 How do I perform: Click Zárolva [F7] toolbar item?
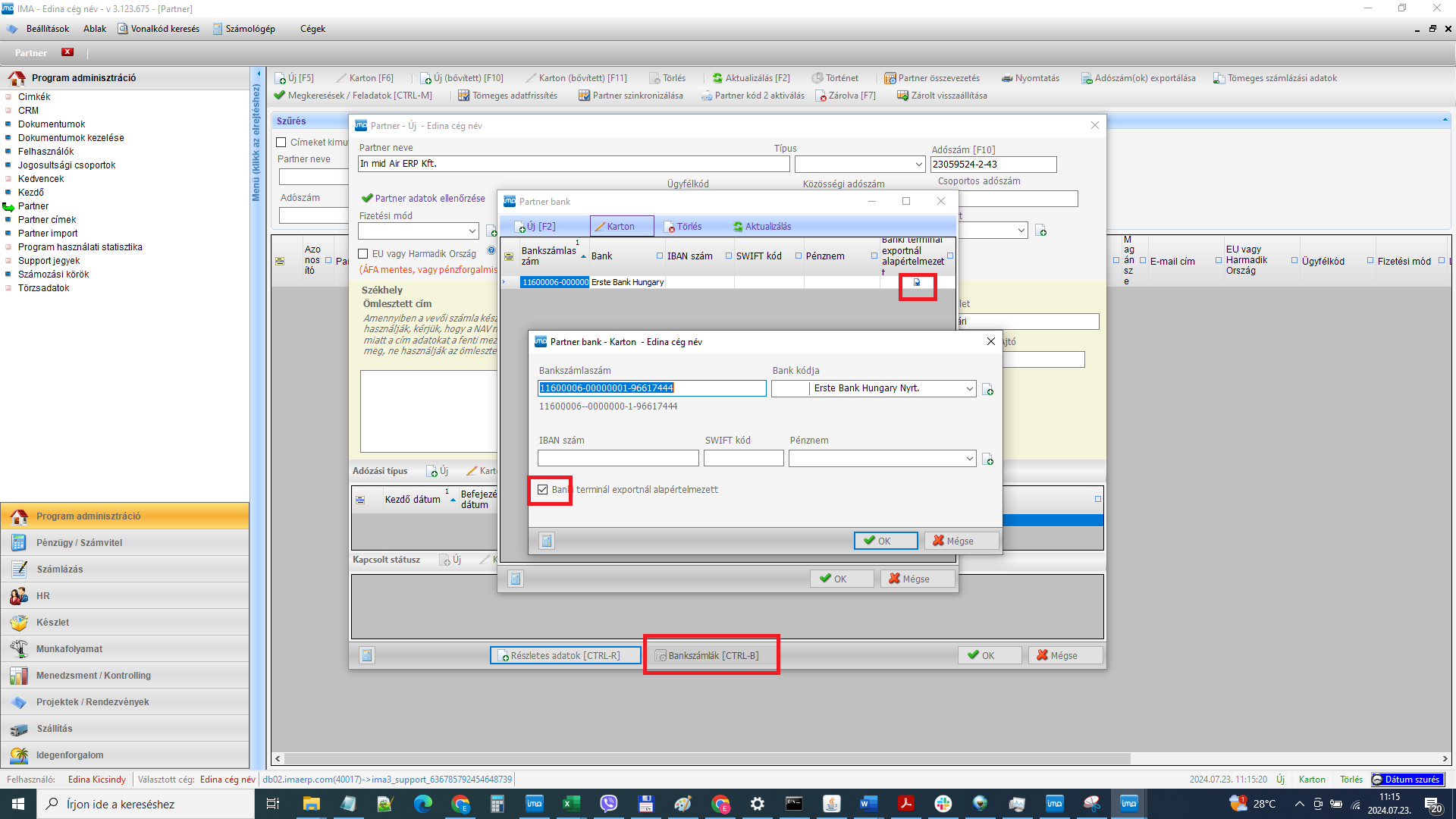pos(846,96)
